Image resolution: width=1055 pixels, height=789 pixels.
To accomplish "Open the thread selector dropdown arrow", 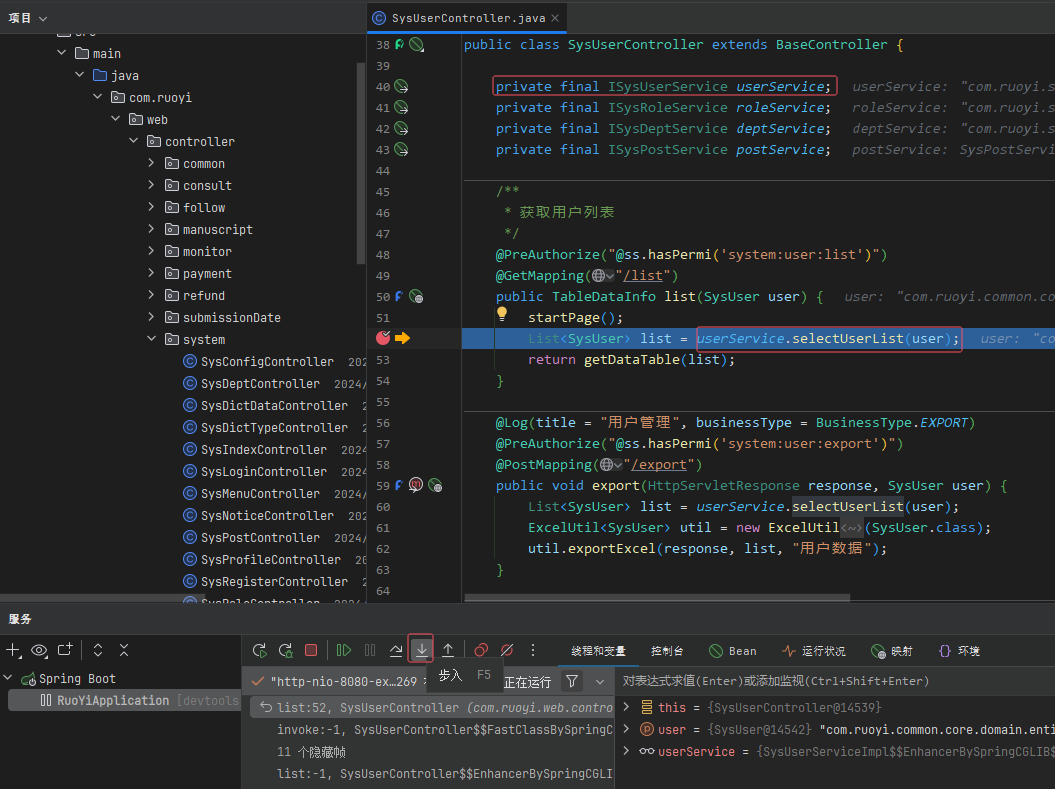I will 599,682.
